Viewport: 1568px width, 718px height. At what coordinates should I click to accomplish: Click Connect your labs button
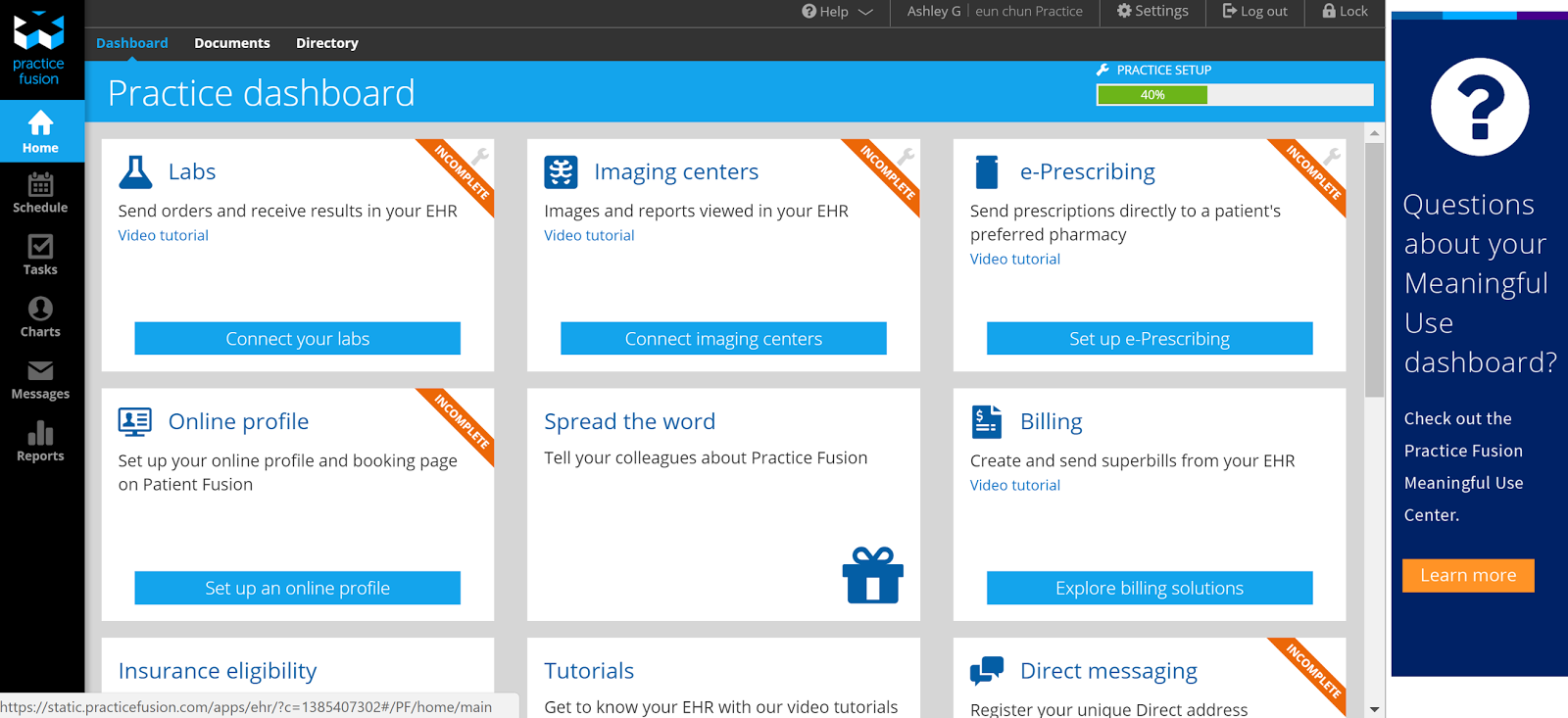coord(298,338)
